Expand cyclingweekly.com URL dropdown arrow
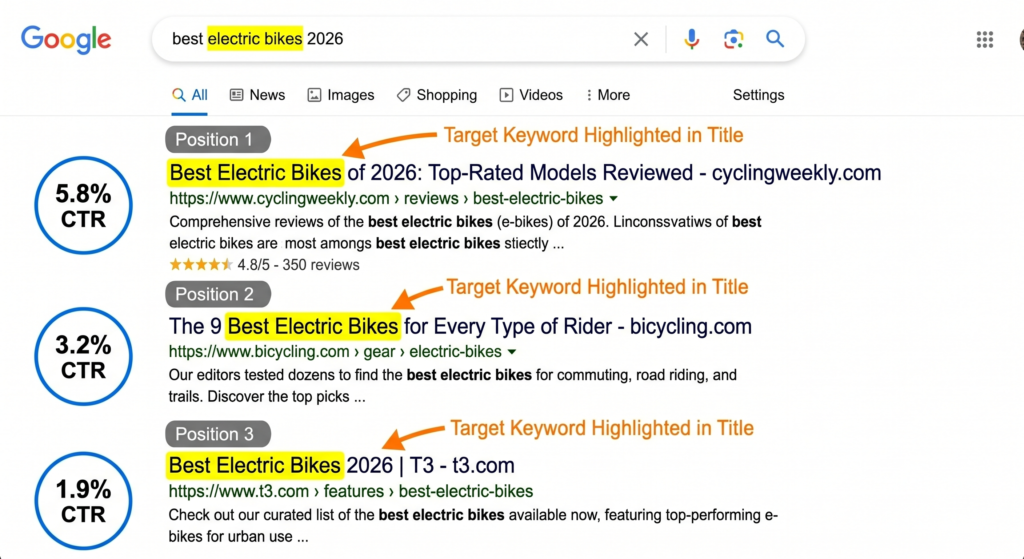 pos(613,198)
